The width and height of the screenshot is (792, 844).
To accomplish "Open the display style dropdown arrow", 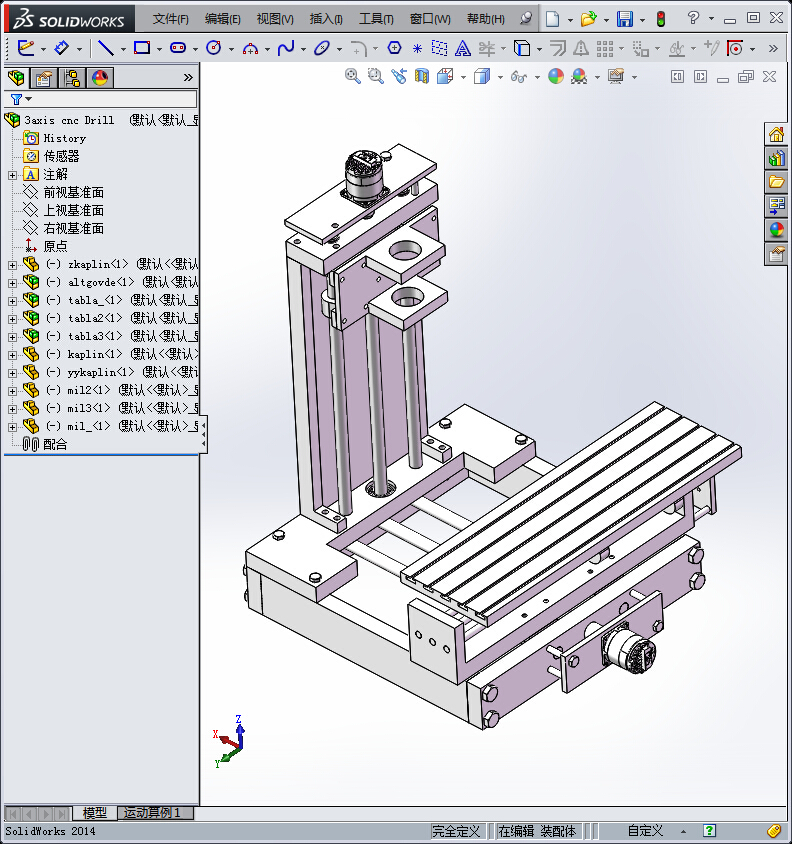I will [x=500, y=78].
